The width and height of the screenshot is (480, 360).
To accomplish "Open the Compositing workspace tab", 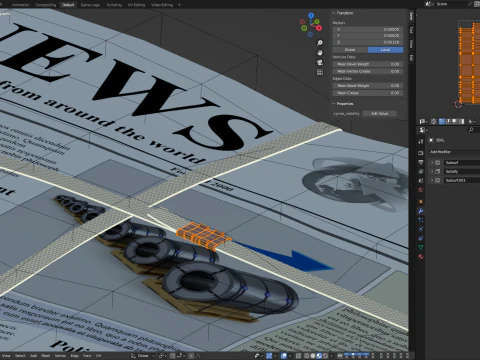I will point(46,5).
